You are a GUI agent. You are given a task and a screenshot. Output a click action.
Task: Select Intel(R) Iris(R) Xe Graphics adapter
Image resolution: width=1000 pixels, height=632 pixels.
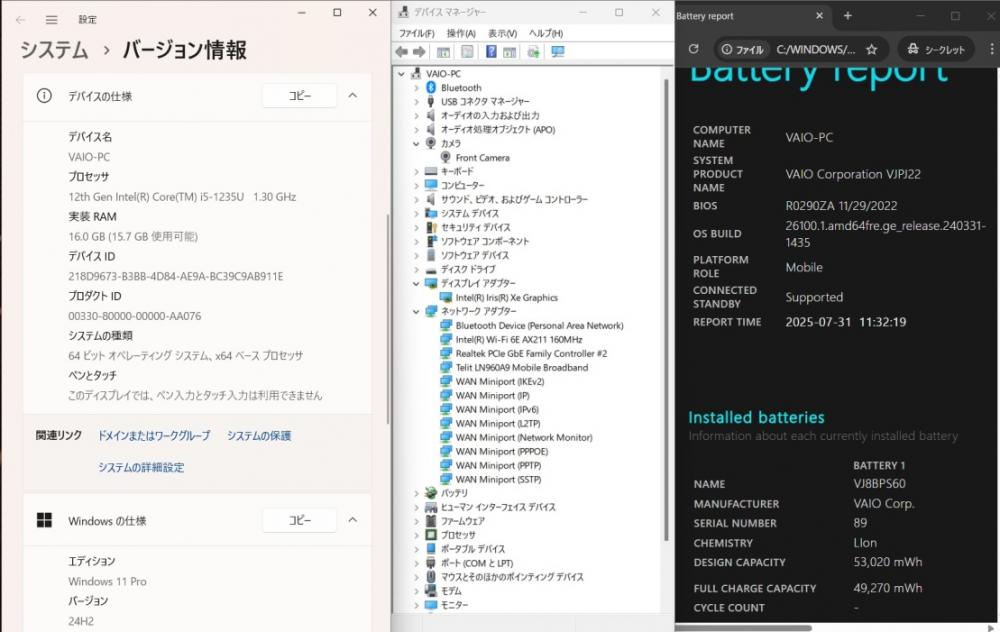tap(506, 298)
